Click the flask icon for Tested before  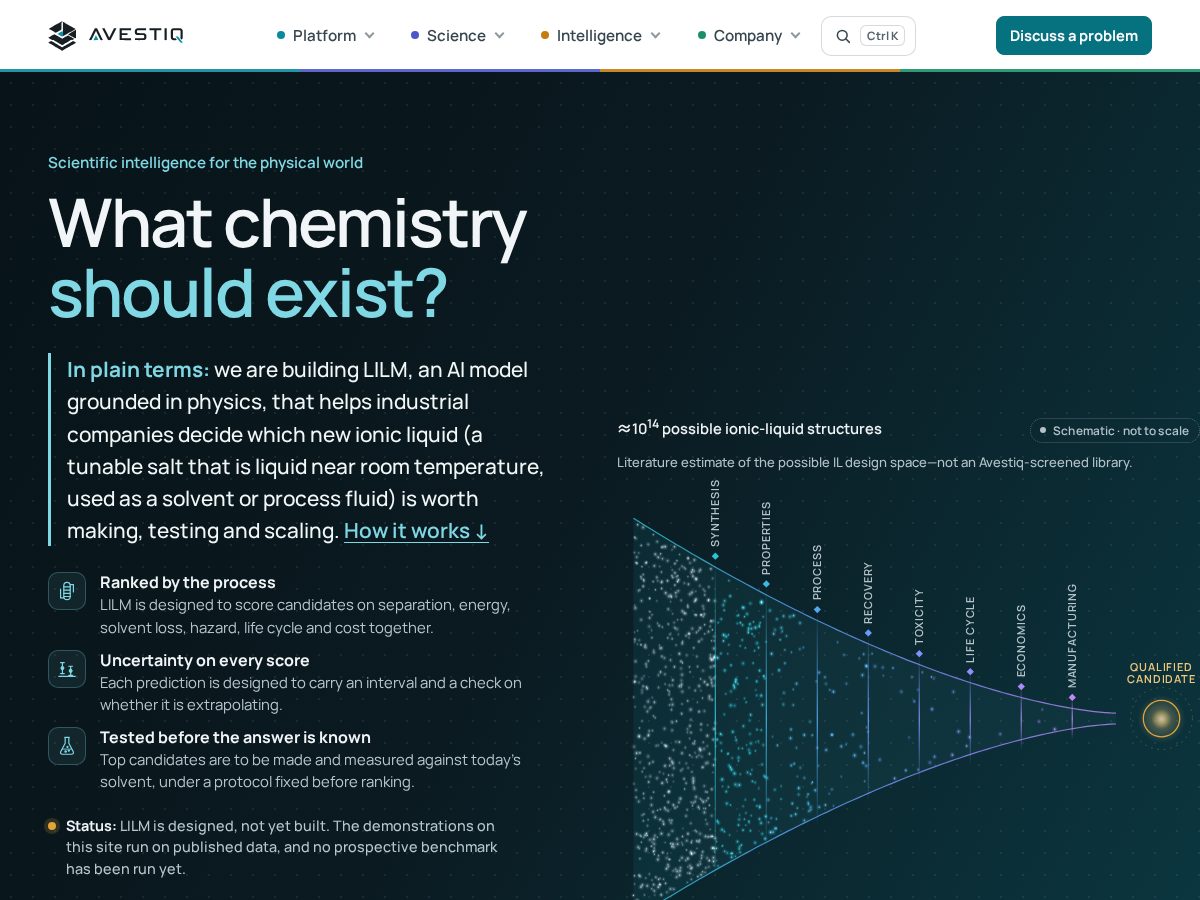(67, 746)
